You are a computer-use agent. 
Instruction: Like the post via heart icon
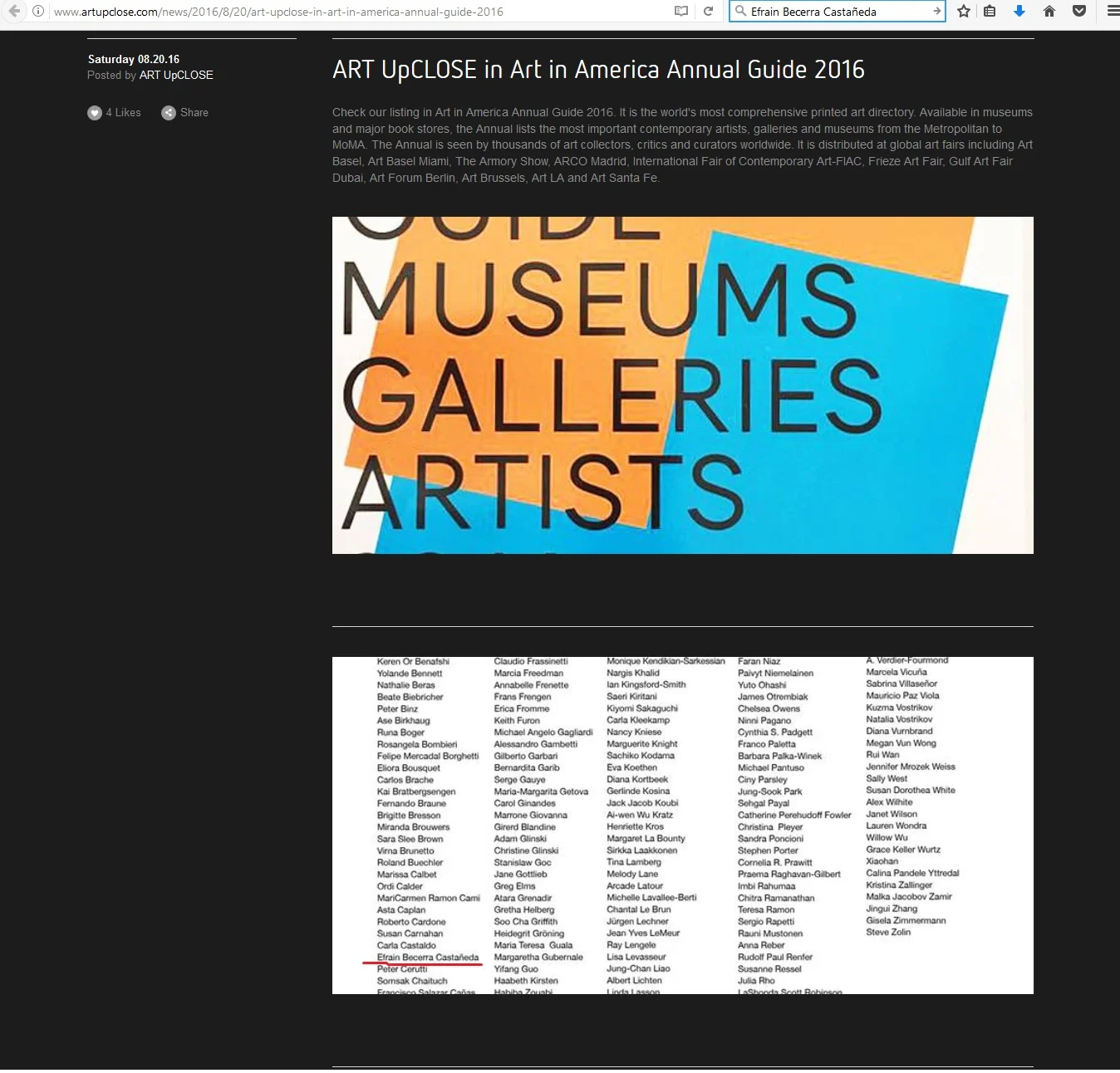95,113
